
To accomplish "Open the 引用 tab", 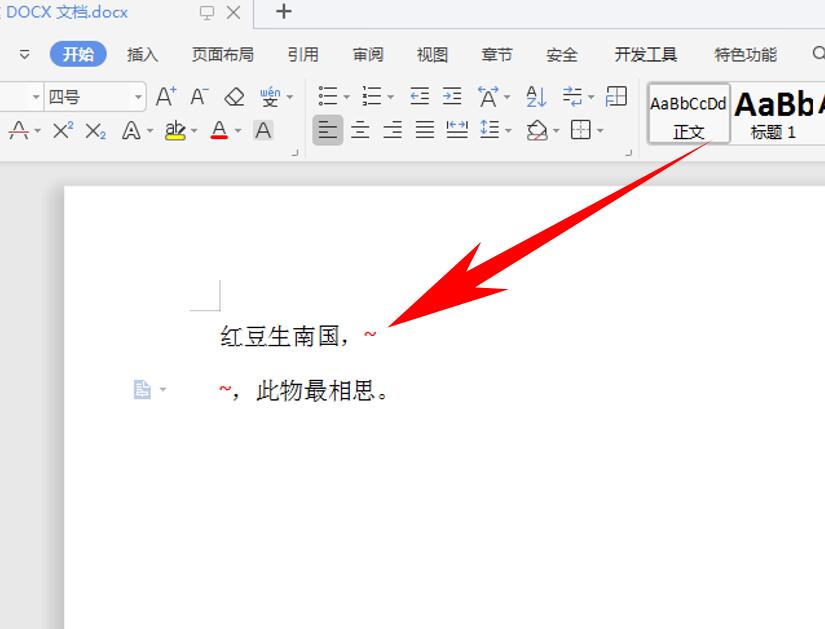I will (x=303, y=54).
